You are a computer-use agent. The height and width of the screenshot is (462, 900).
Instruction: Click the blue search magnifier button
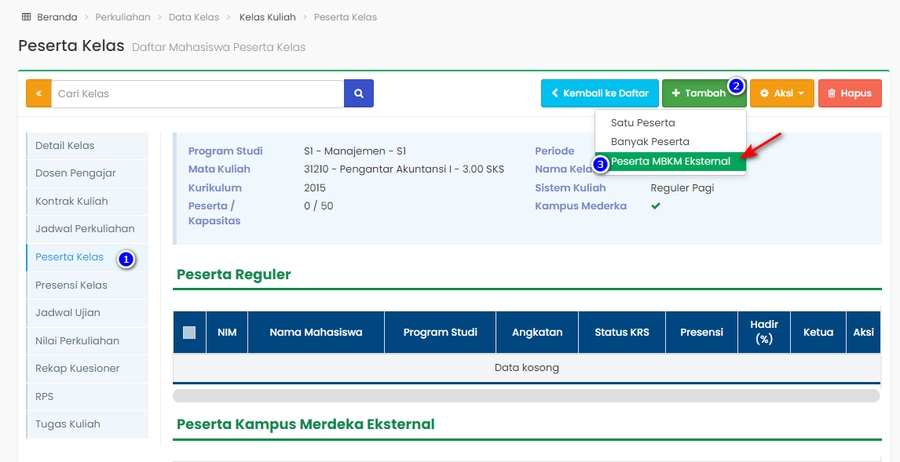tap(358, 94)
